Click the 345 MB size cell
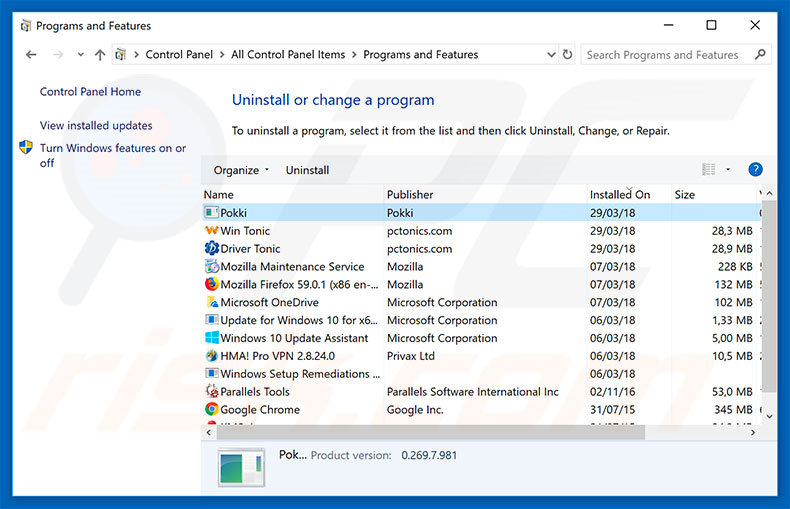 [x=733, y=410]
